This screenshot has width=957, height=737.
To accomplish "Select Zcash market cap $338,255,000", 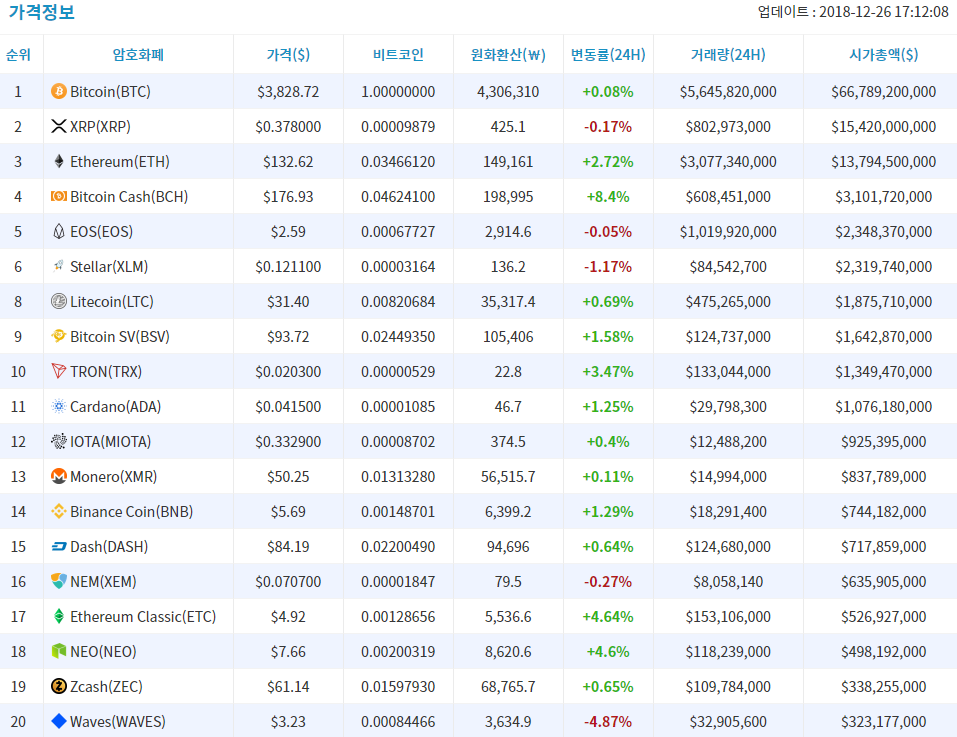I will pyautogui.click(x=884, y=686).
